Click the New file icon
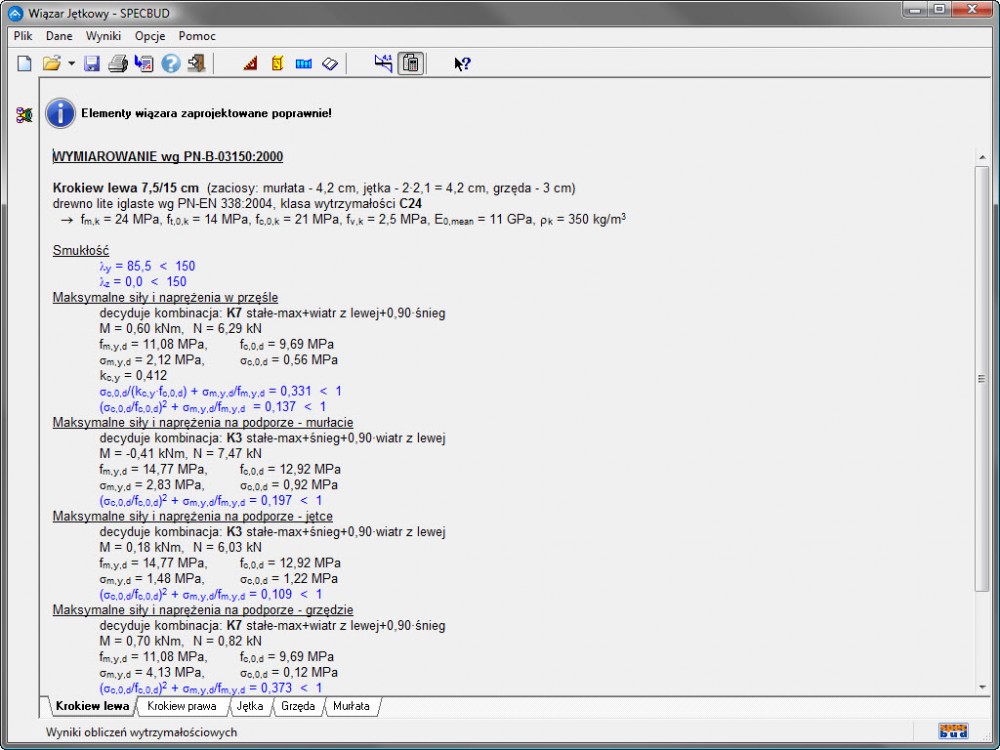 point(25,64)
